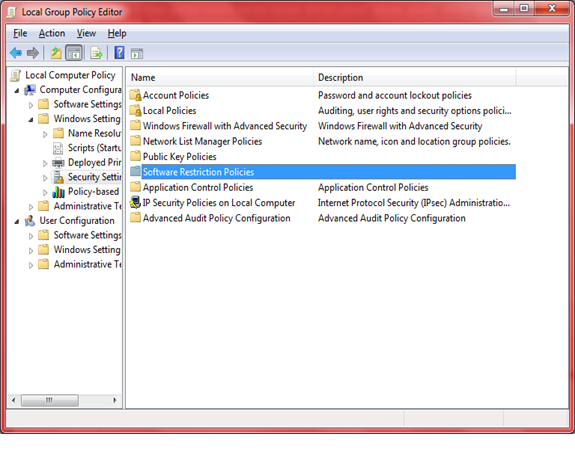Click tree pane scroll right arrow
The width and height of the screenshot is (575, 476).
115,400
